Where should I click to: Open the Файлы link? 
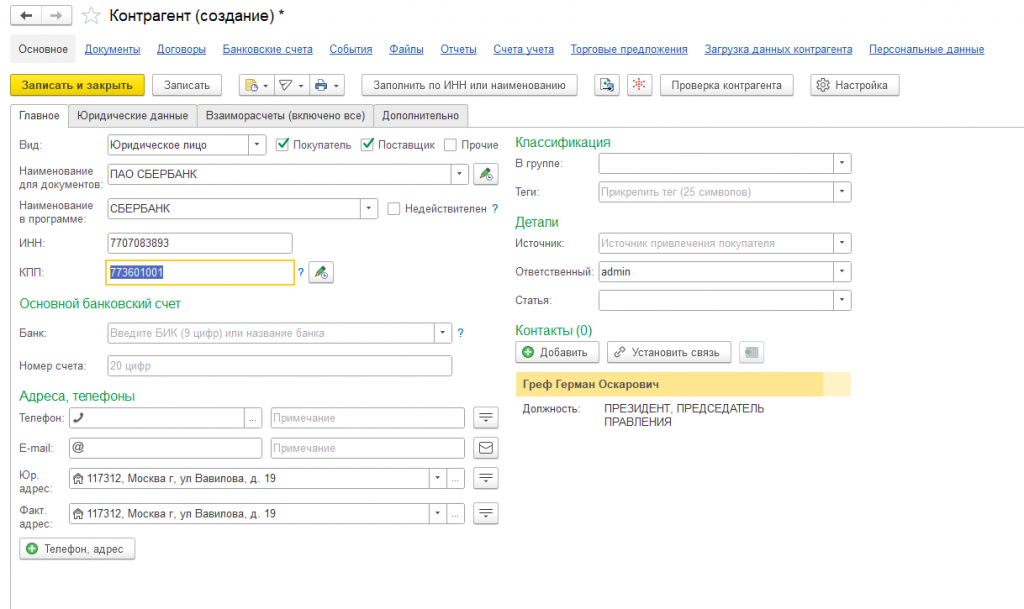[406, 50]
